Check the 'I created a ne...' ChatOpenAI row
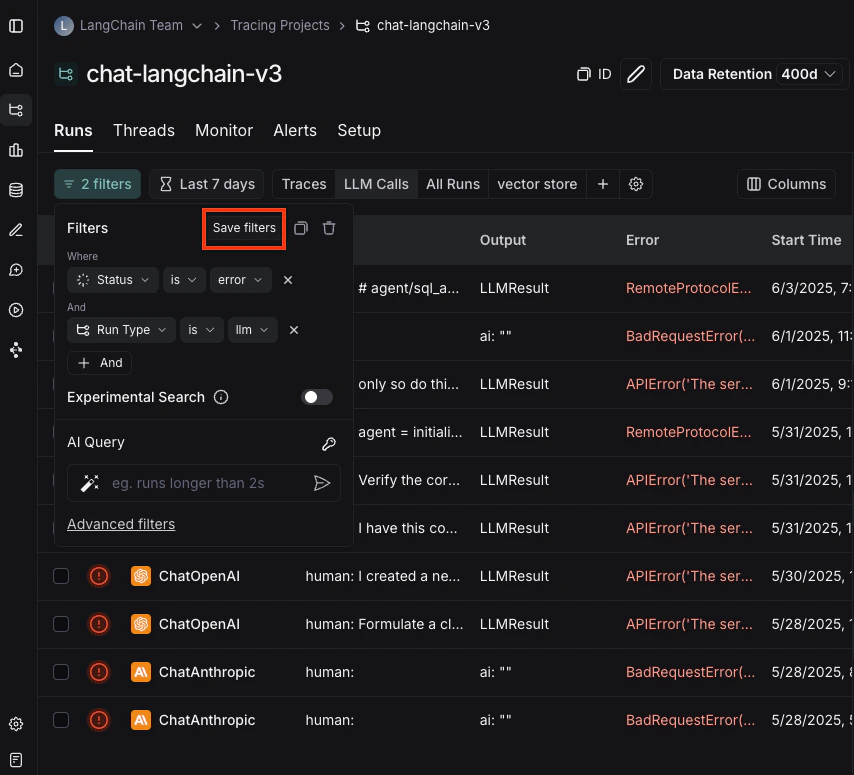Viewport: 854px width, 775px height. pos(61,576)
